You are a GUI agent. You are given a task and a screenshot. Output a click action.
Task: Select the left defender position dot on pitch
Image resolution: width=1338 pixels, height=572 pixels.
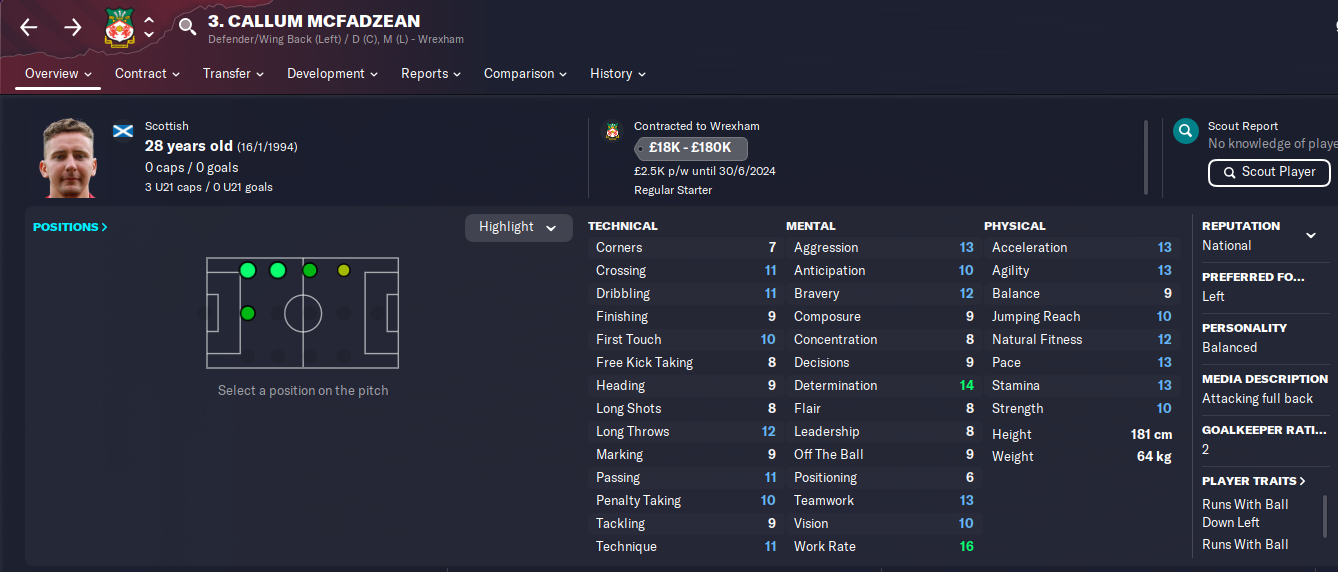click(248, 270)
